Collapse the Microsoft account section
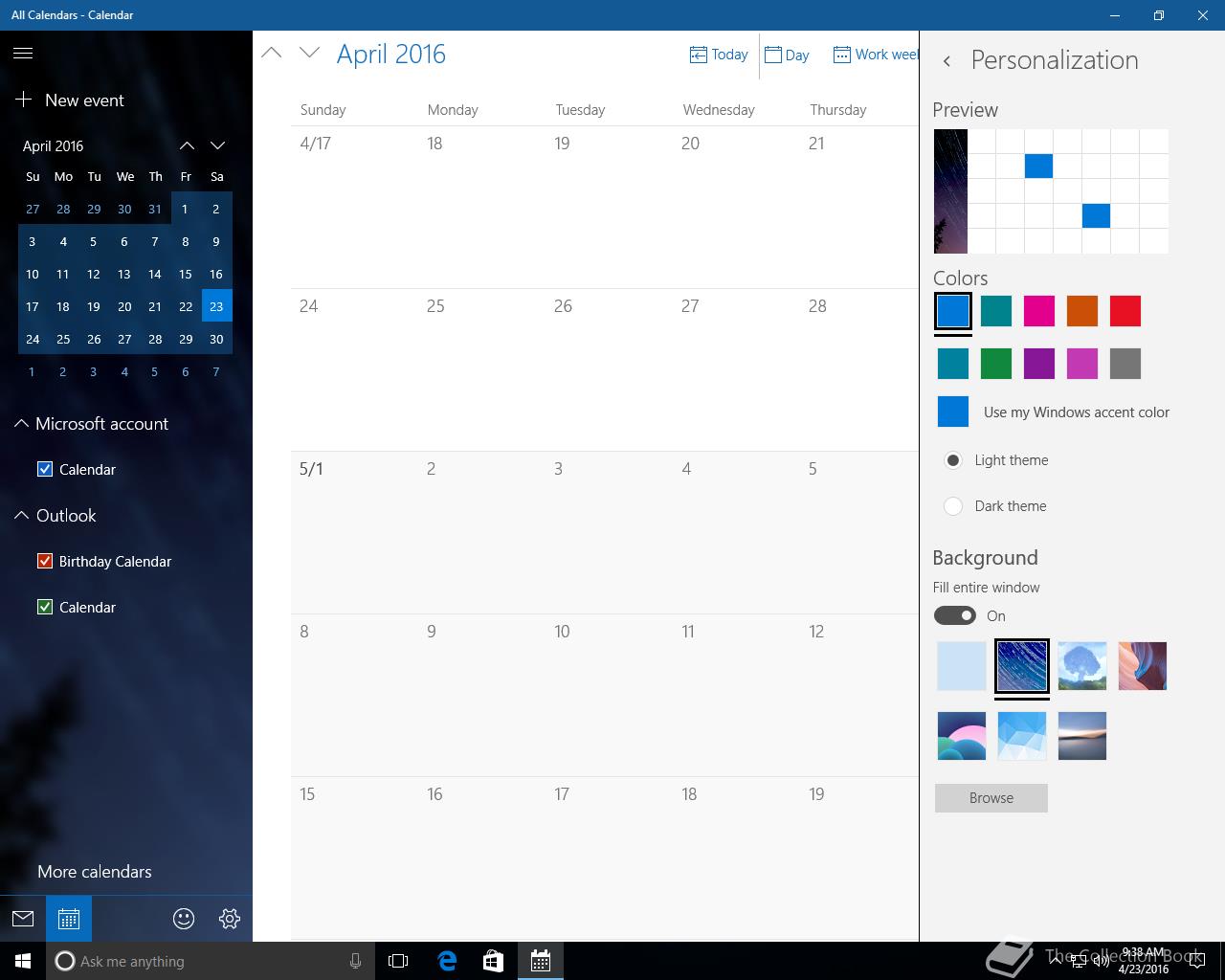Screen dimensions: 1225x980 [x=21, y=423]
